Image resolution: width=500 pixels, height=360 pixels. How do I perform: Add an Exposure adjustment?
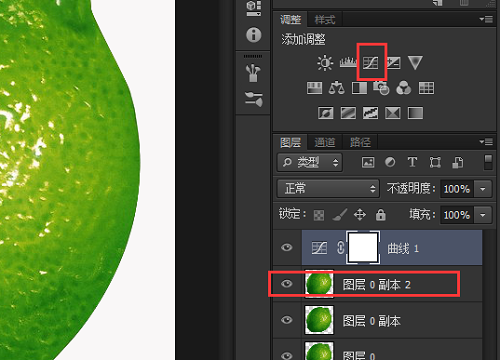(393, 62)
